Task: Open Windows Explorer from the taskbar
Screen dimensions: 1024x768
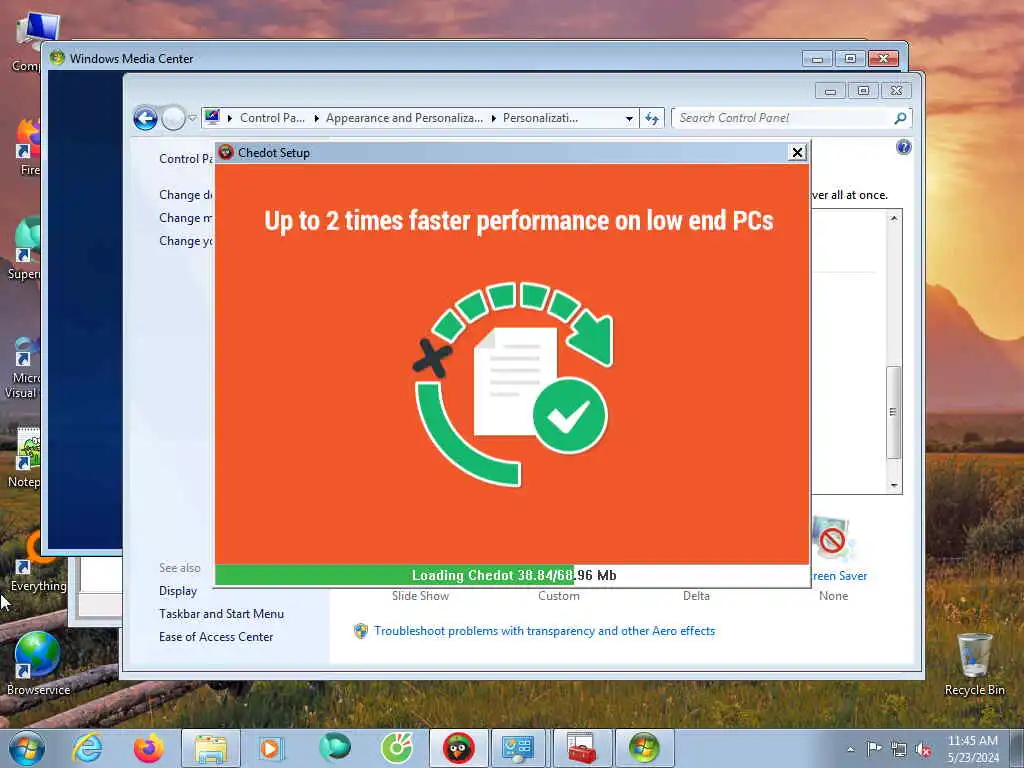Action: [x=211, y=748]
